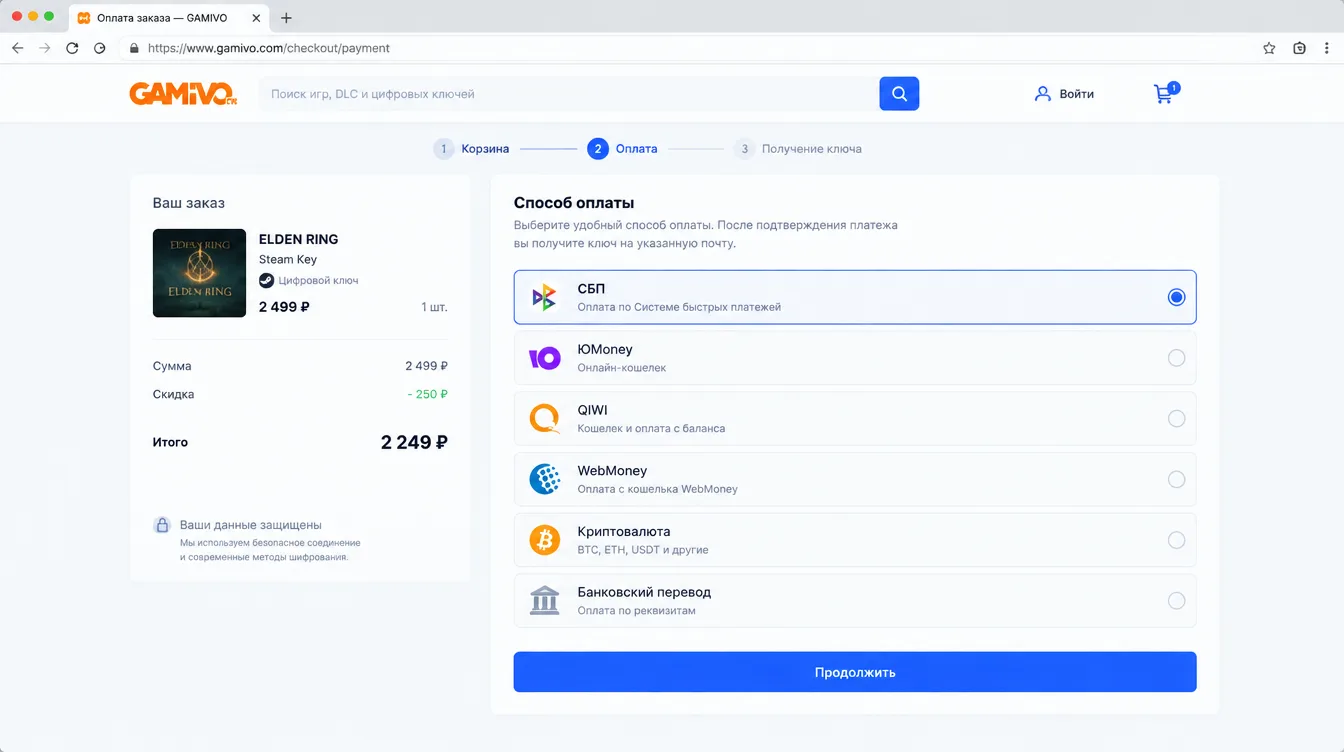Select the ЮMoney radio button
The height and width of the screenshot is (752, 1344).
pos(1176,358)
